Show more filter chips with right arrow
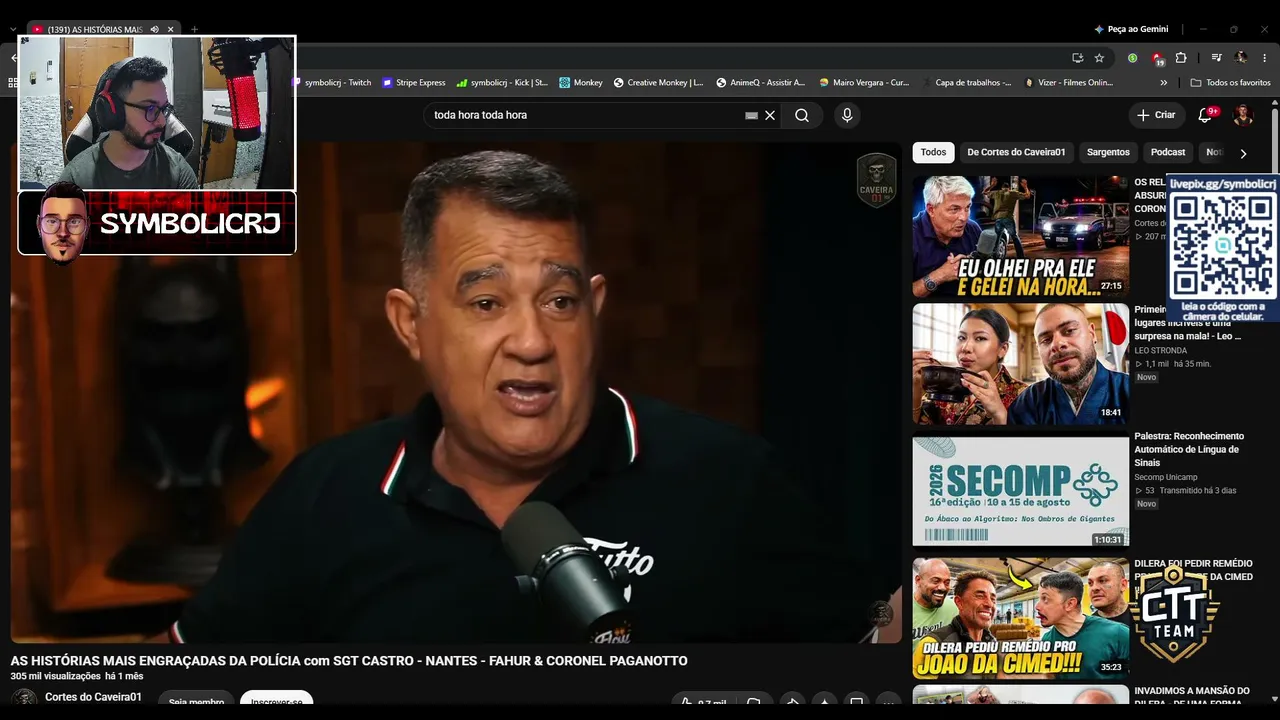The width and height of the screenshot is (1280, 720). 1243,153
